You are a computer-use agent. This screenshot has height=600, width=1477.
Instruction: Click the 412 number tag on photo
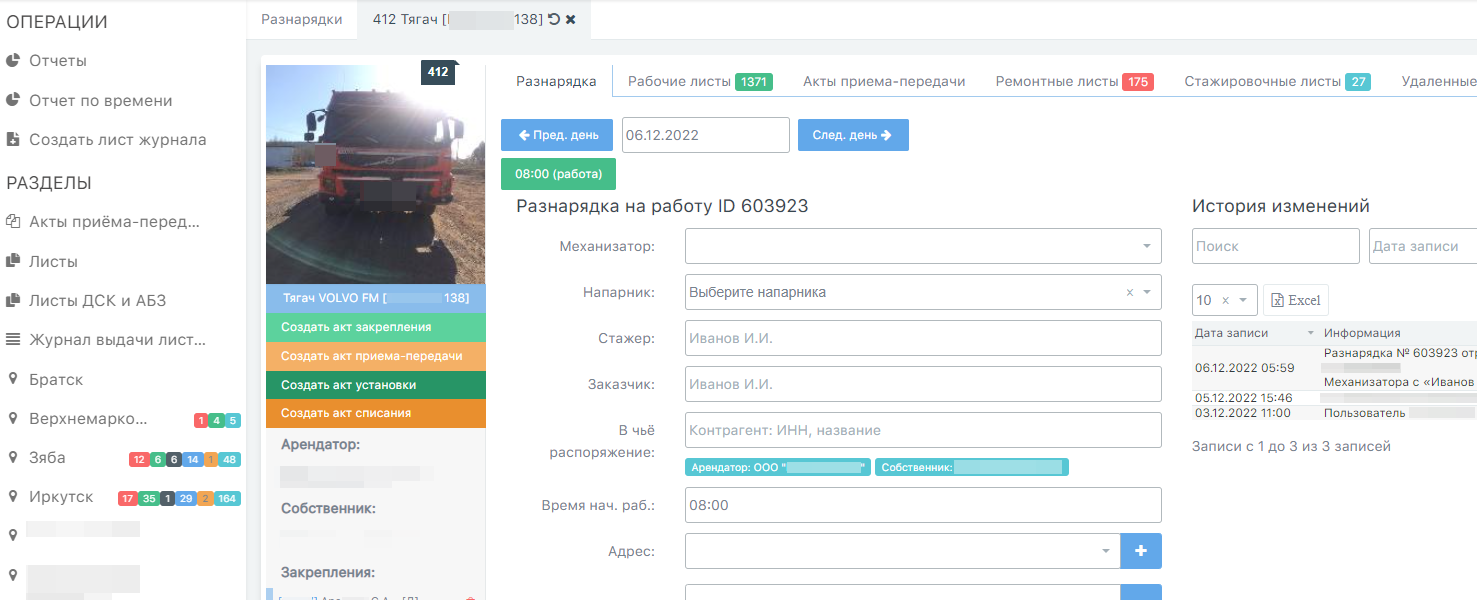click(438, 72)
